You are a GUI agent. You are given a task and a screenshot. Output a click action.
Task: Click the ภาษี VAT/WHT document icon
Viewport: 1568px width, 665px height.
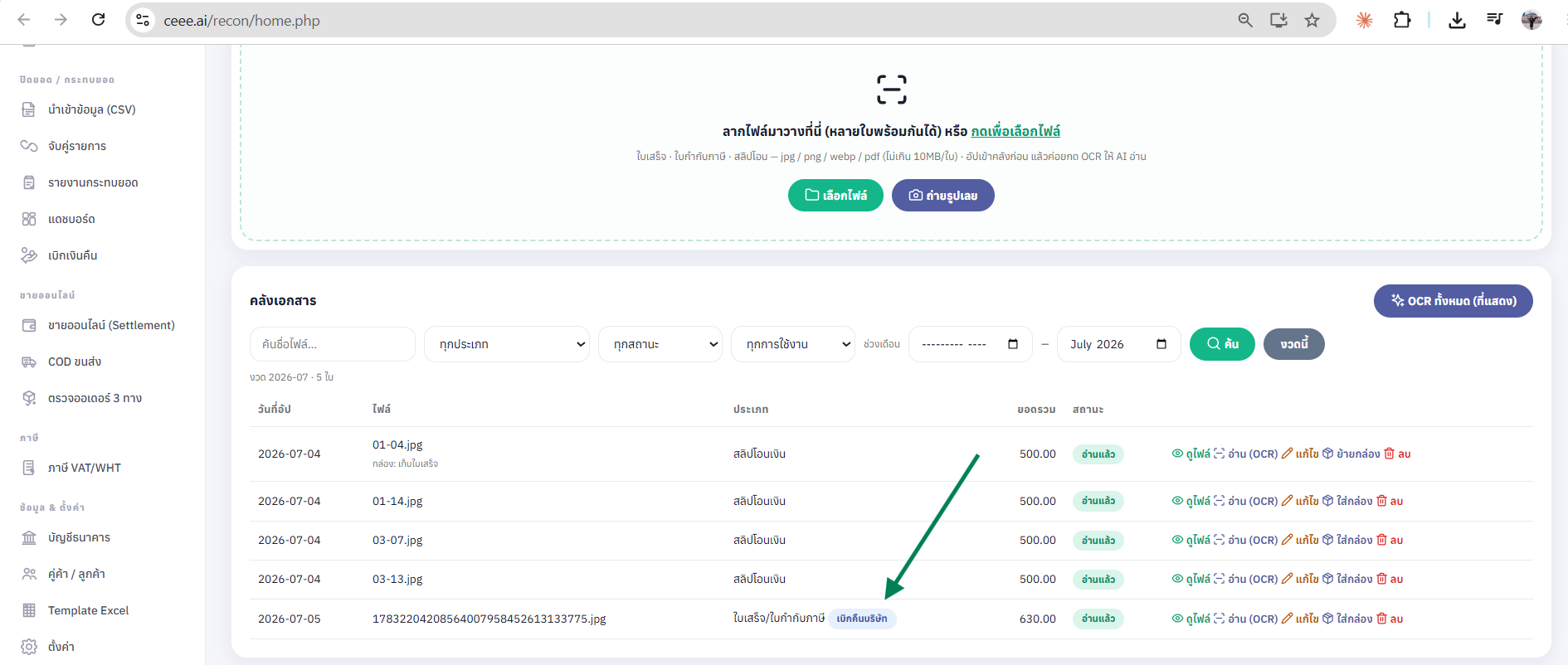pyautogui.click(x=29, y=468)
